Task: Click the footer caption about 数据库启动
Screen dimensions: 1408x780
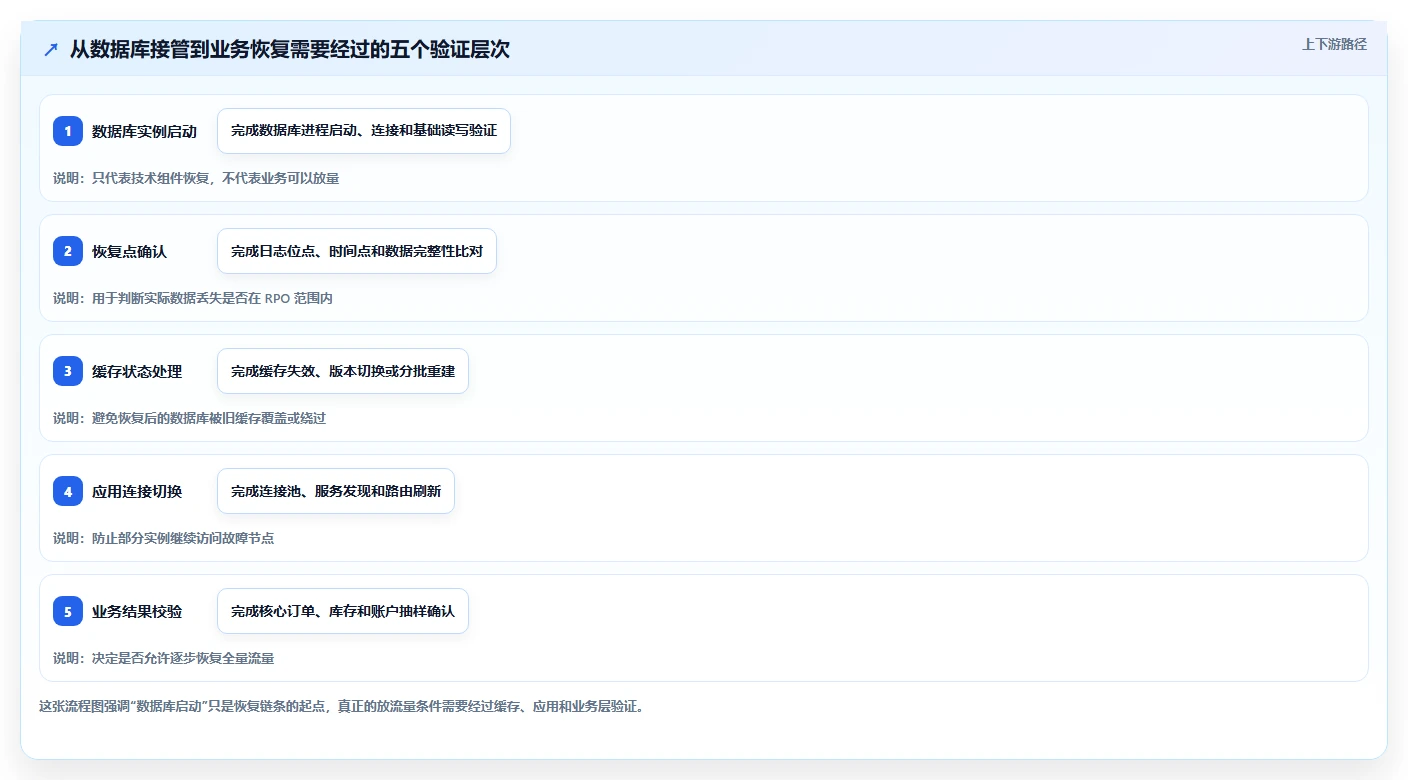Action: click(x=344, y=706)
